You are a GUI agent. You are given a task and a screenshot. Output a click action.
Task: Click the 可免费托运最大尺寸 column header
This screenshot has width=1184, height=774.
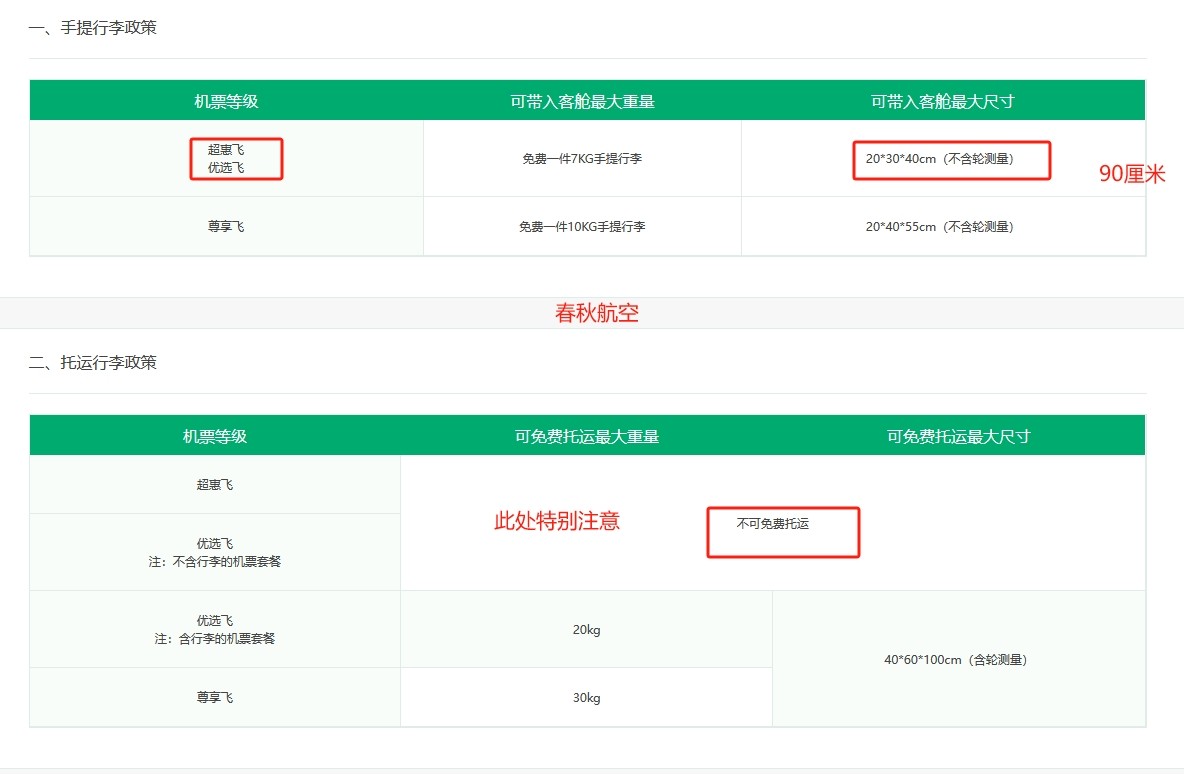[x=958, y=436]
